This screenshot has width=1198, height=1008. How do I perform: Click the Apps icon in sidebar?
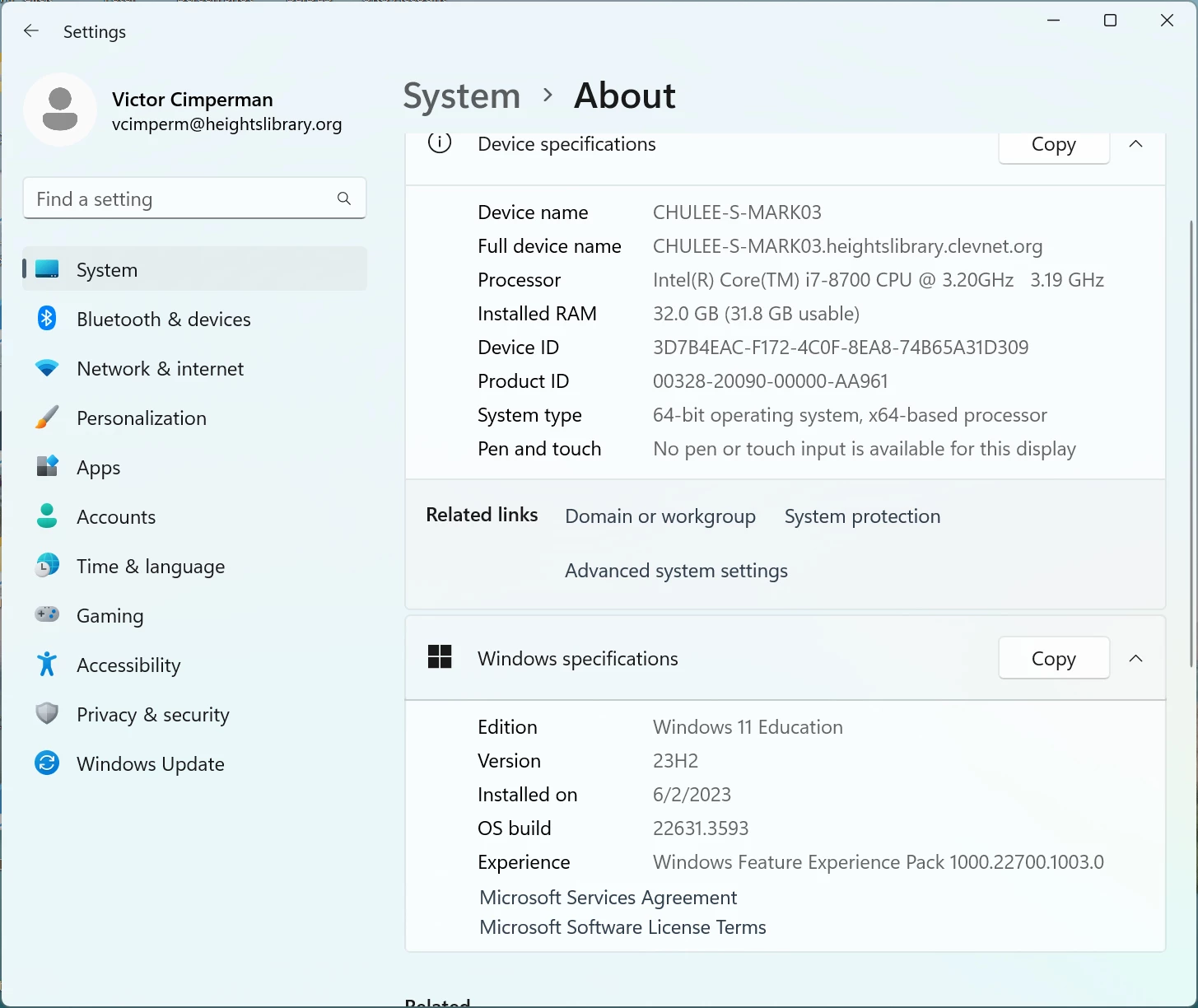coord(47,467)
